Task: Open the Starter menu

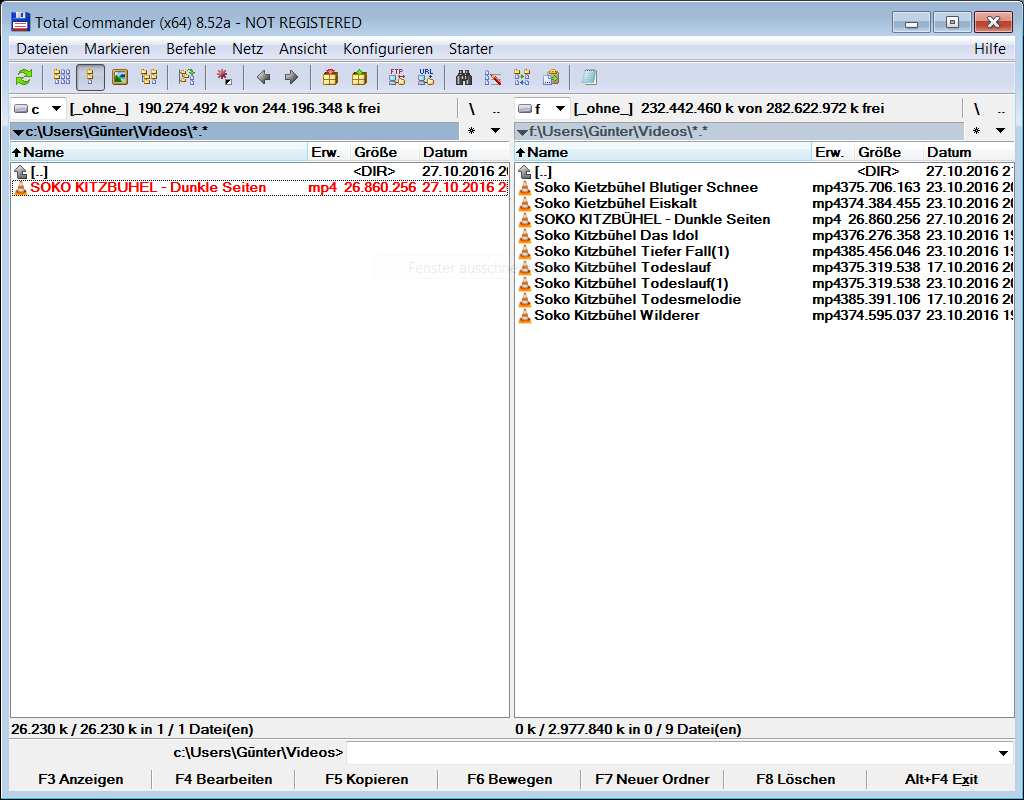Action: click(471, 49)
